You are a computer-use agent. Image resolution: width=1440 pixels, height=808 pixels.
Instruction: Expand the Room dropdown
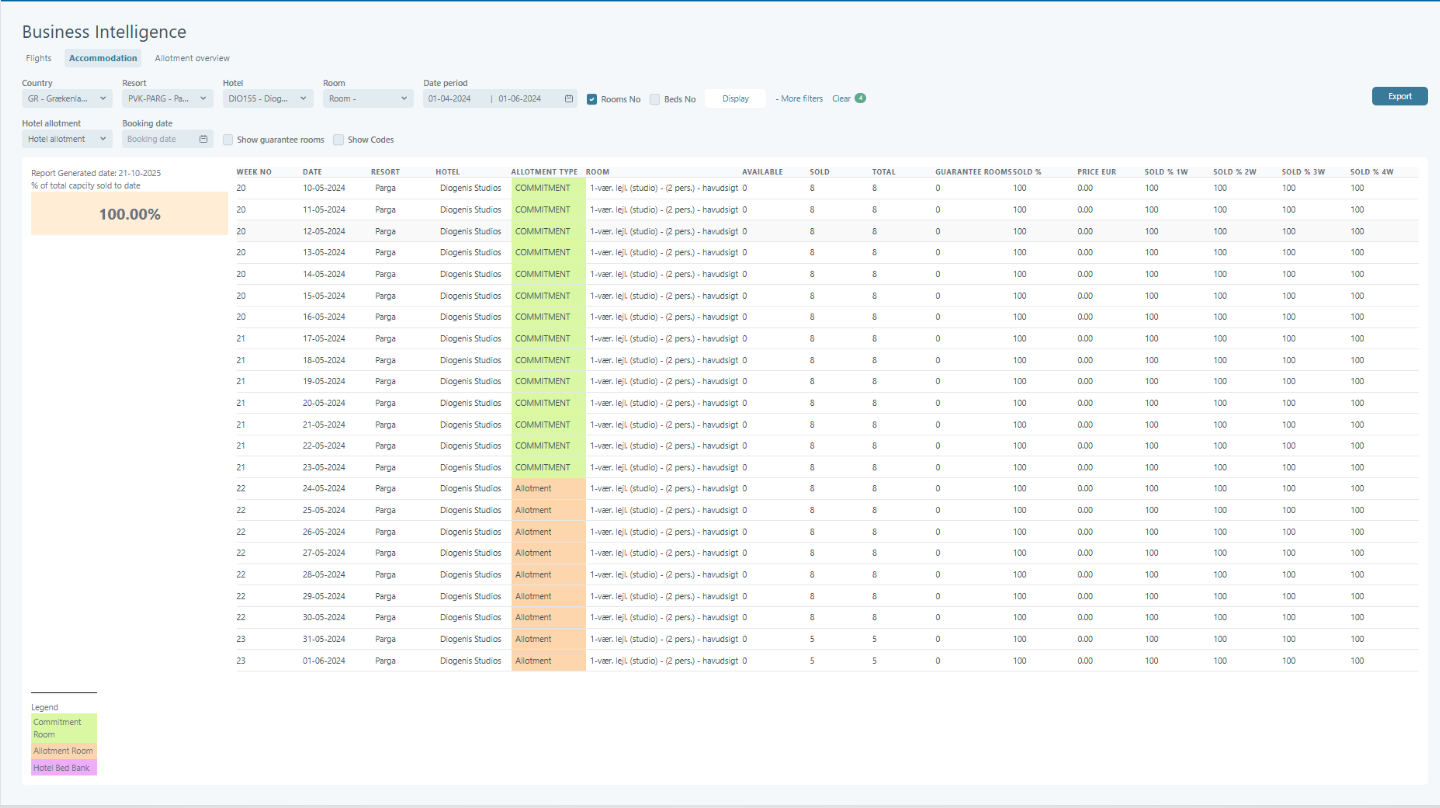coord(367,99)
